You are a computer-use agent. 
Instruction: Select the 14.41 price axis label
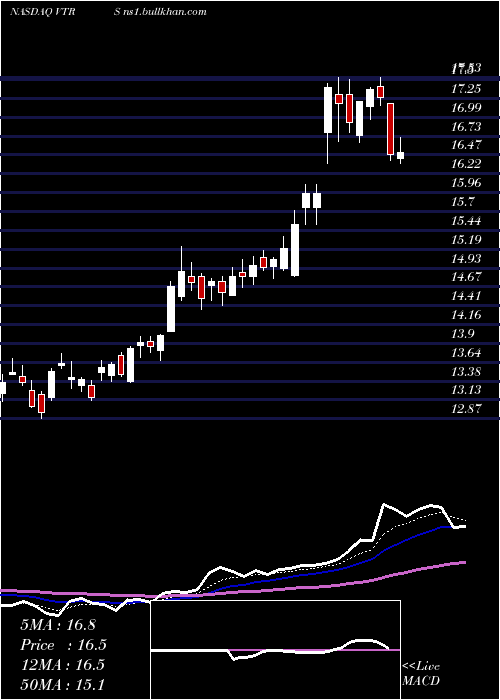pos(466,296)
